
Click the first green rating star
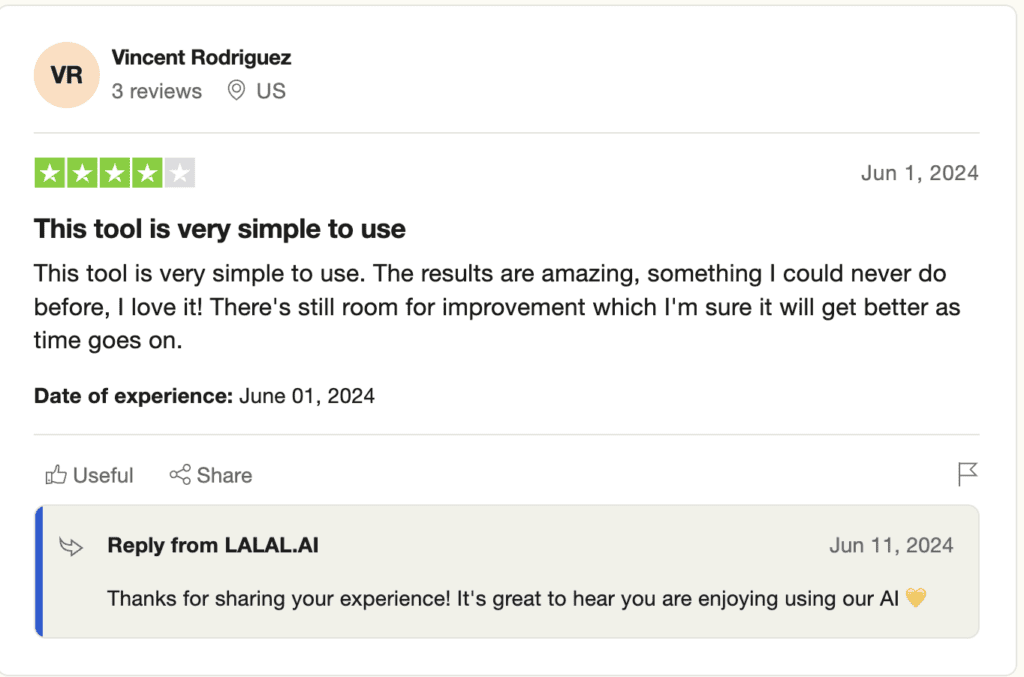50,173
